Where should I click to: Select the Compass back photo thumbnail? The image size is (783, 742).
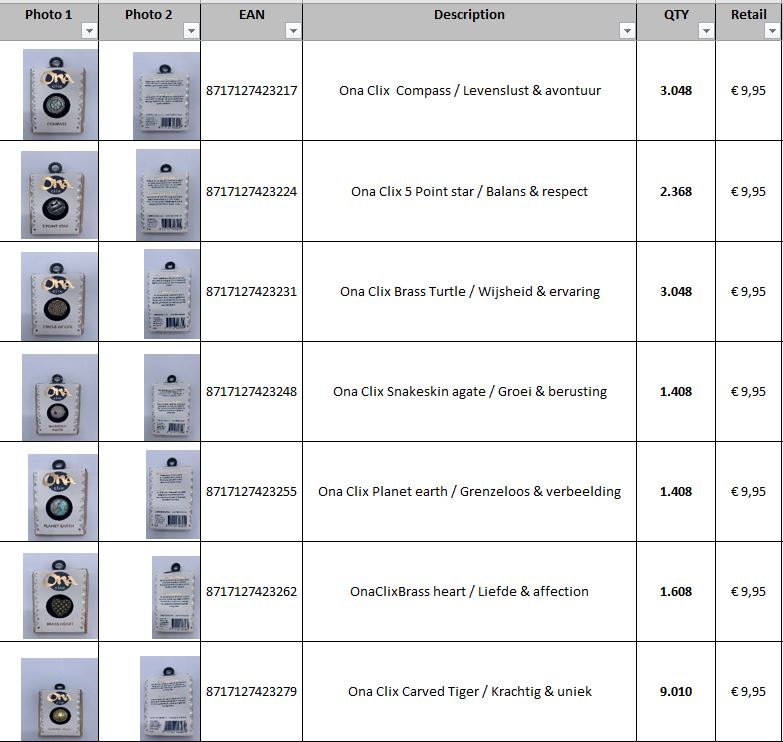(166, 95)
